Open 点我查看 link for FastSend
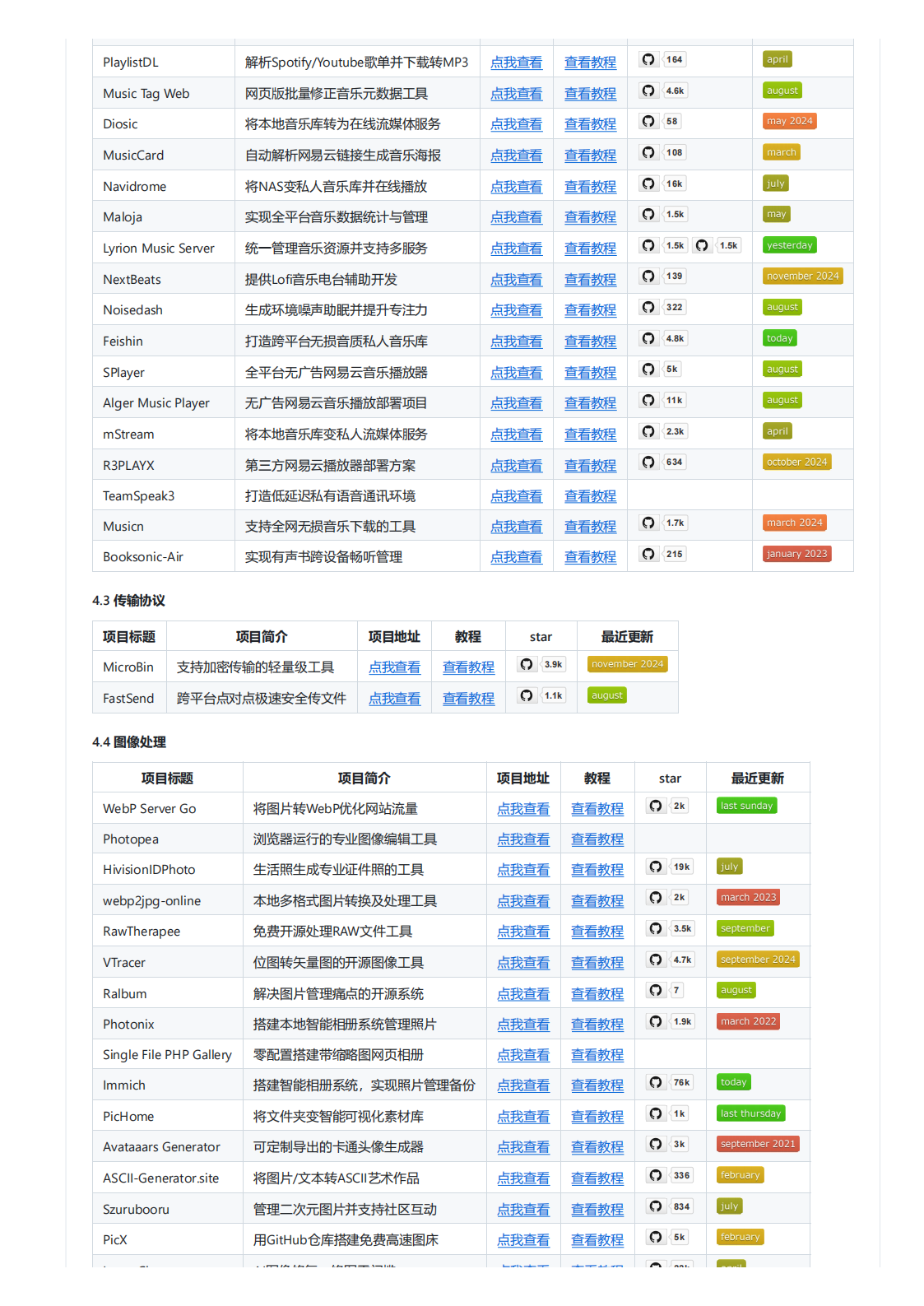This screenshot has height=1306, width=924. click(394, 699)
